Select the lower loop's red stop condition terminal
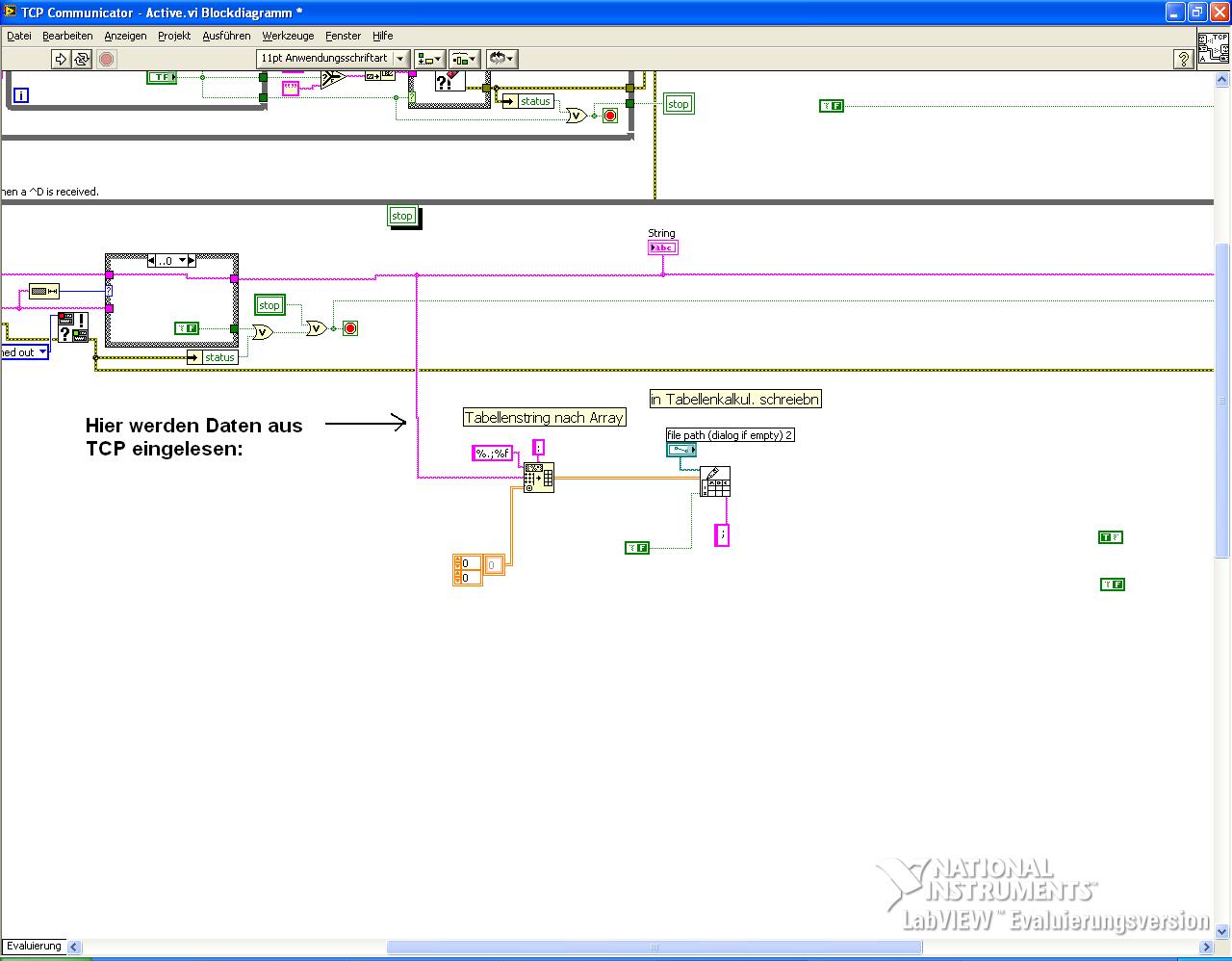 click(x=350, y=328)
